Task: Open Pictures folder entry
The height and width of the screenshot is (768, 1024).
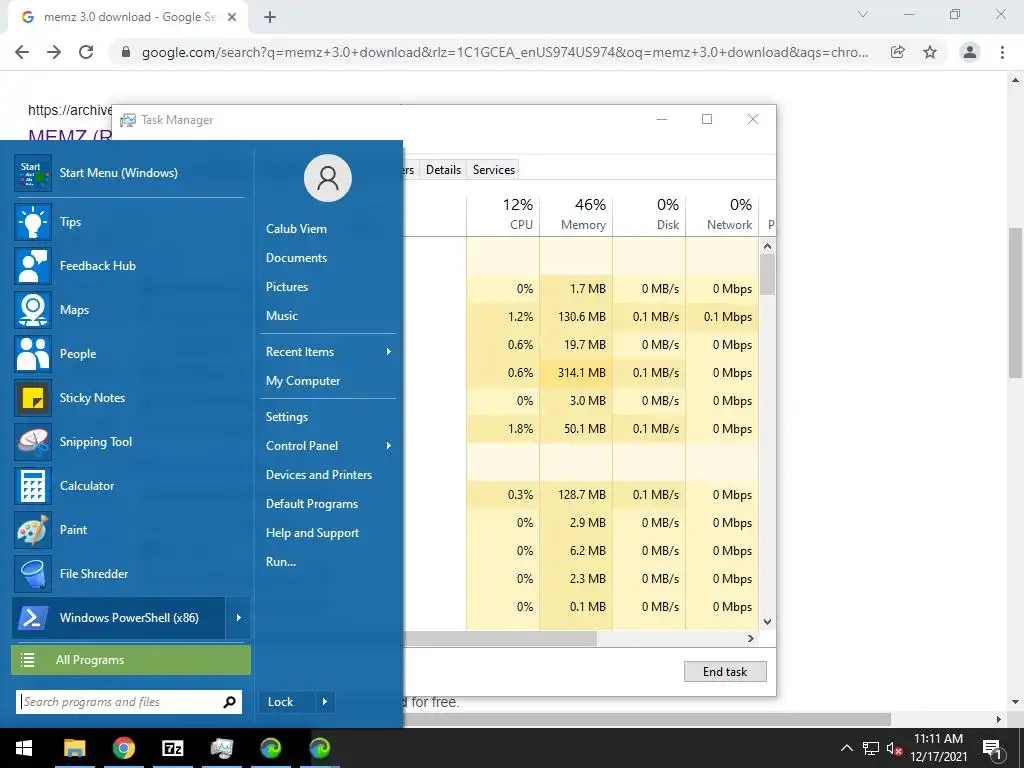Action: [x=287, y=287]
